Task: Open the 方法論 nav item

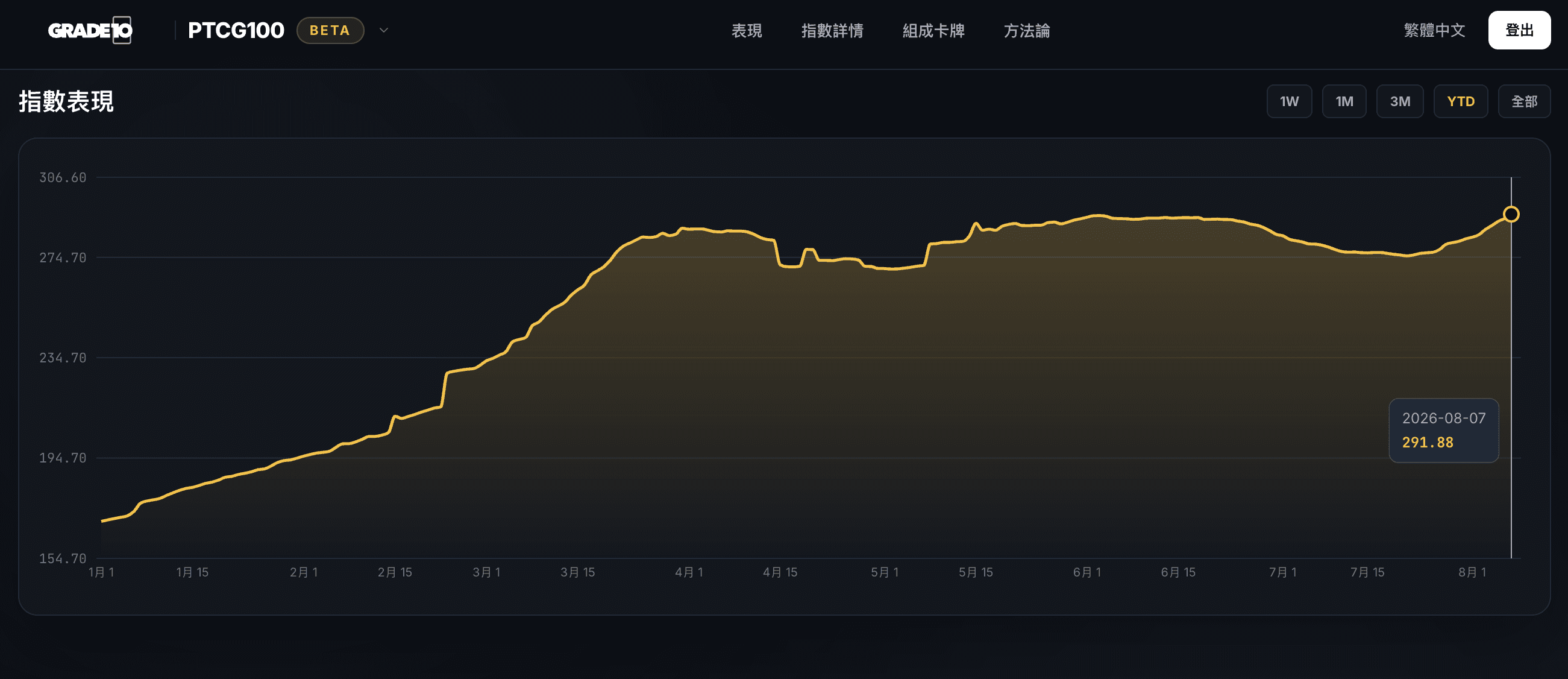Action: click(1026, 30)
